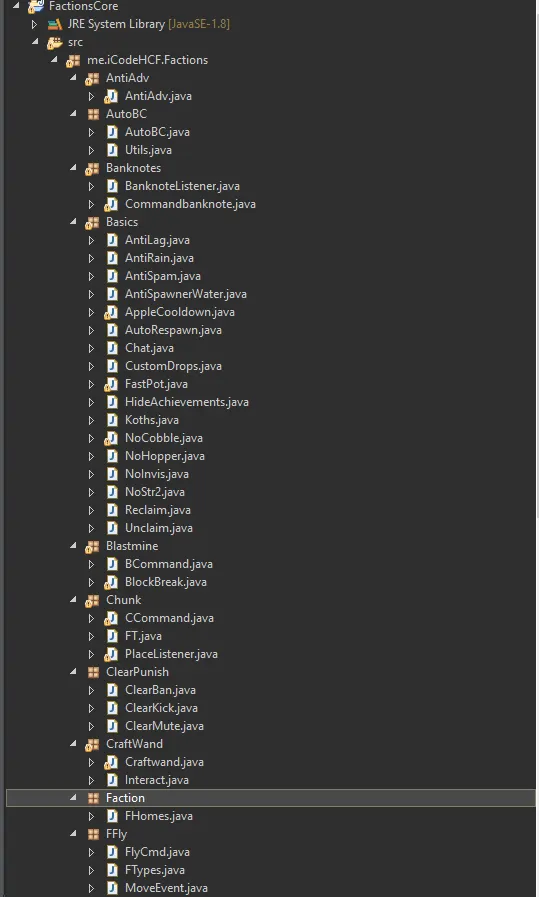Select HideAchievements.java in Basics
Screen dimensions: 539x897
(187, 402)
